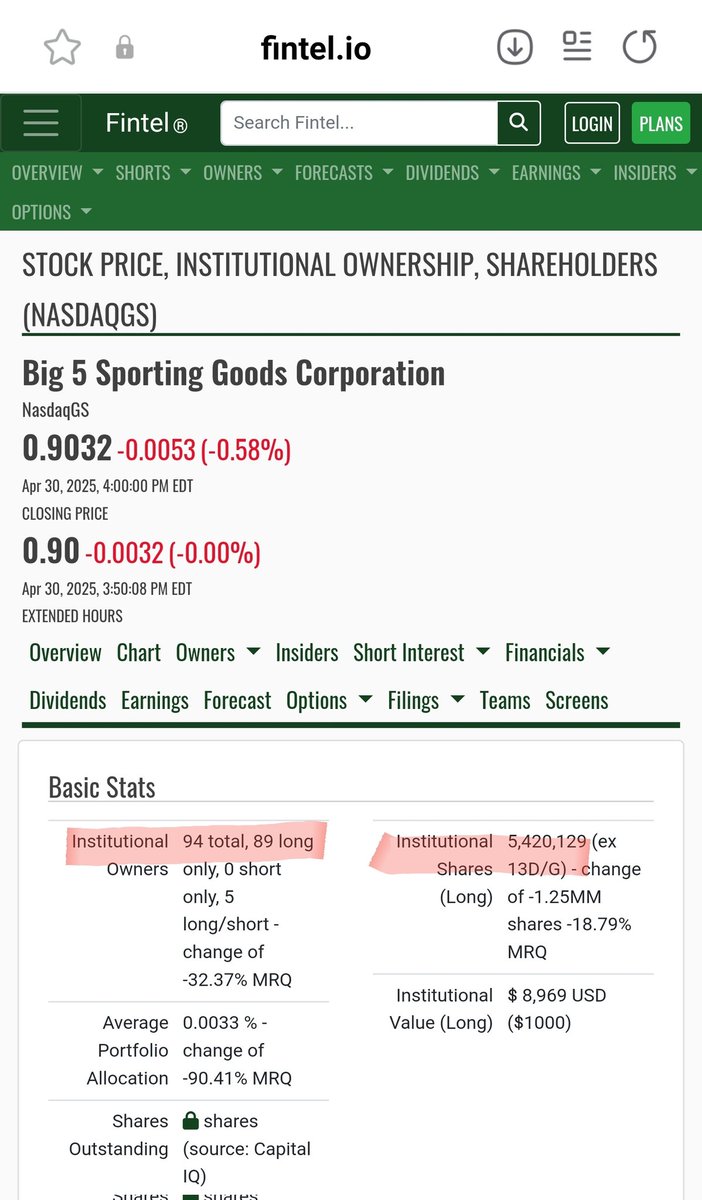This screenshot has height=1200, width=702.
Task: Click the LOGIN button
Action: point(592,124)
